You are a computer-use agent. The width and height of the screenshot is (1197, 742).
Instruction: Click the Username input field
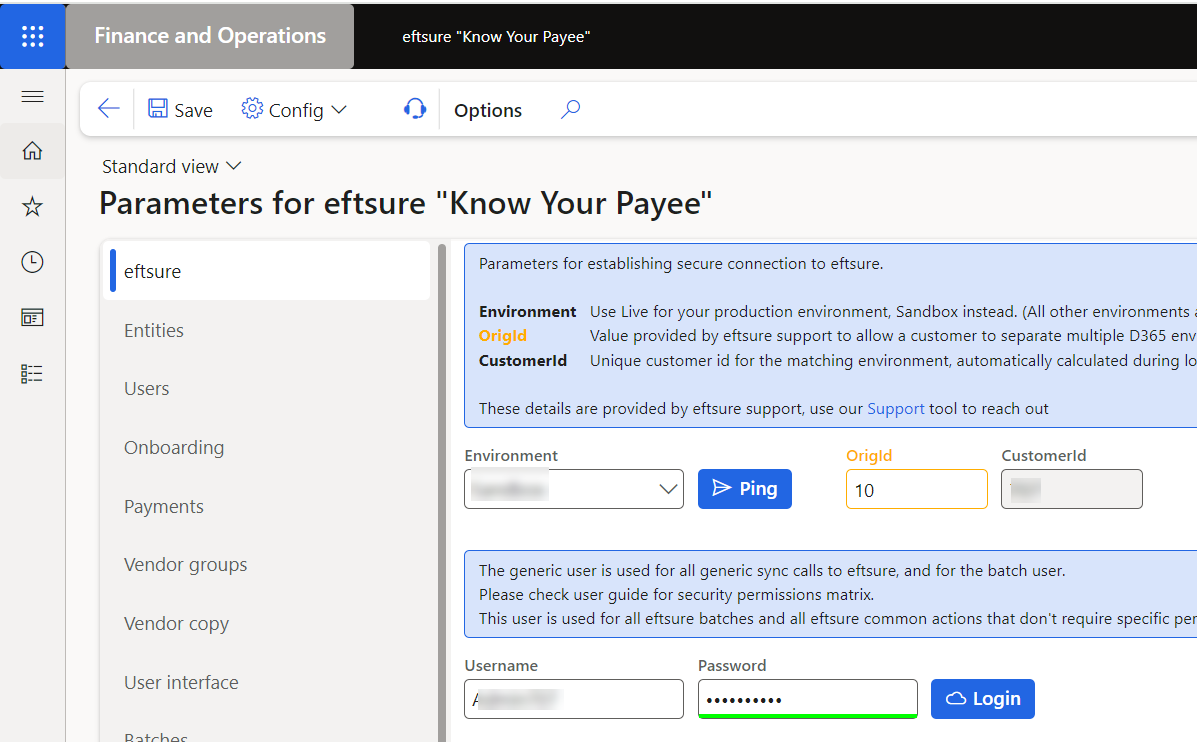coord(573,698)
